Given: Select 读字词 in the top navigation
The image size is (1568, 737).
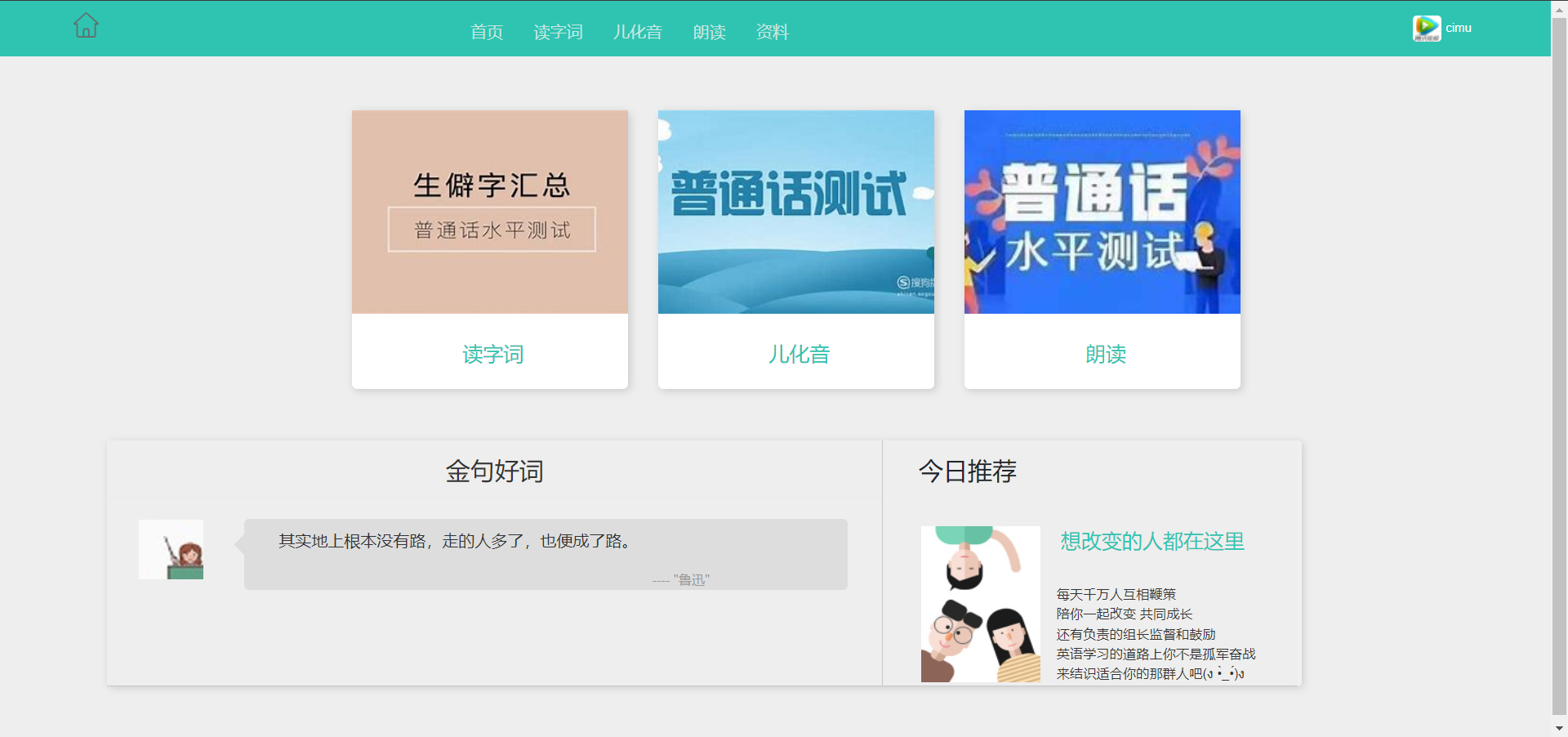Looking at the screenshot, I should 558,32.
